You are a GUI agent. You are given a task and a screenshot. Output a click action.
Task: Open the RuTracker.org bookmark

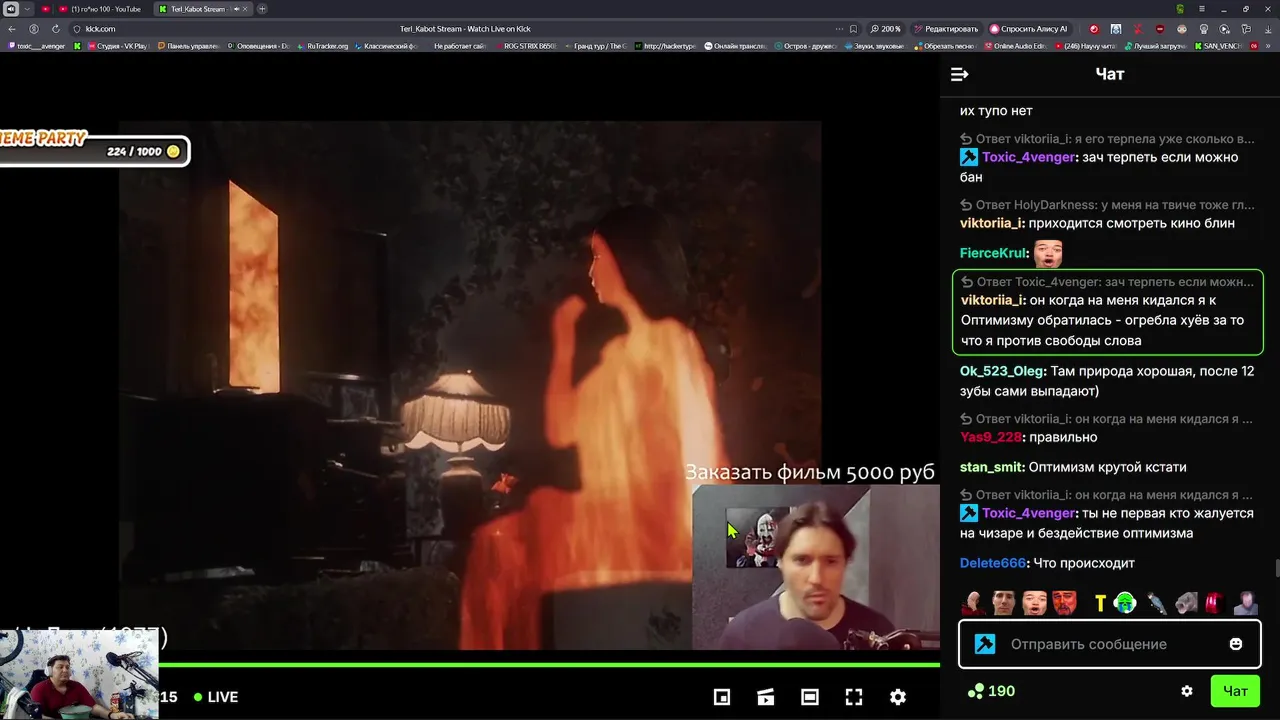(323, 46)
